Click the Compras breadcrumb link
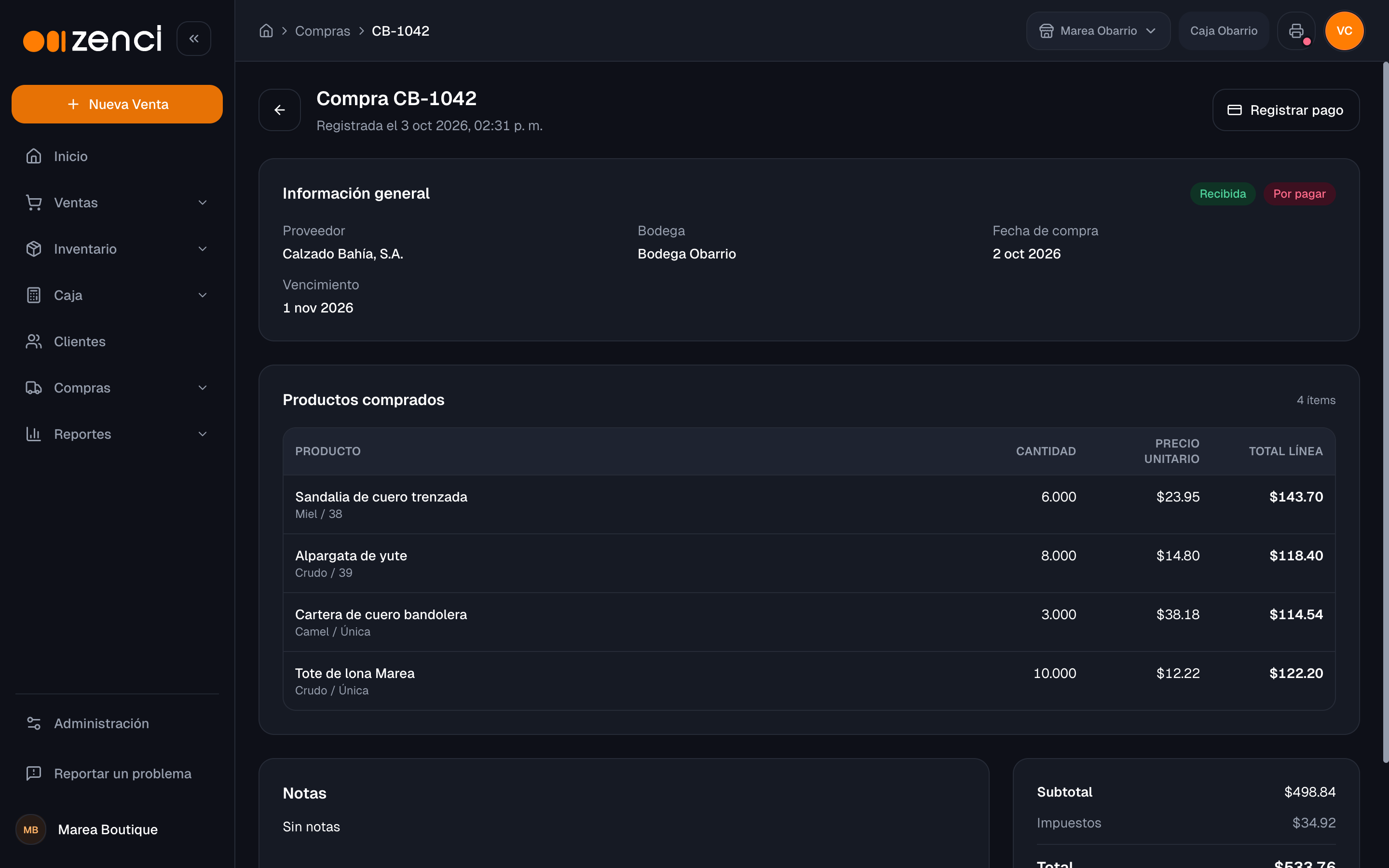Screen dimensions: 1389x868 tap(323, 31)
